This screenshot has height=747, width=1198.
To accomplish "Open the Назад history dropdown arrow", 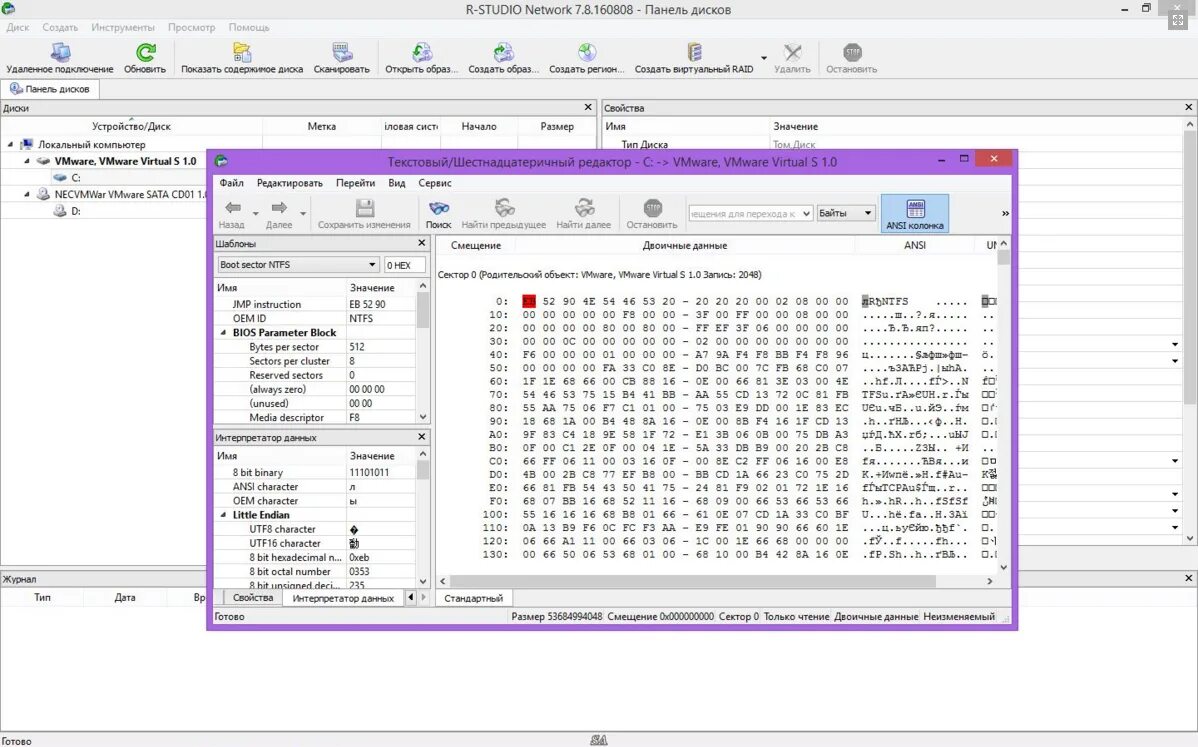I will (255, 214).
